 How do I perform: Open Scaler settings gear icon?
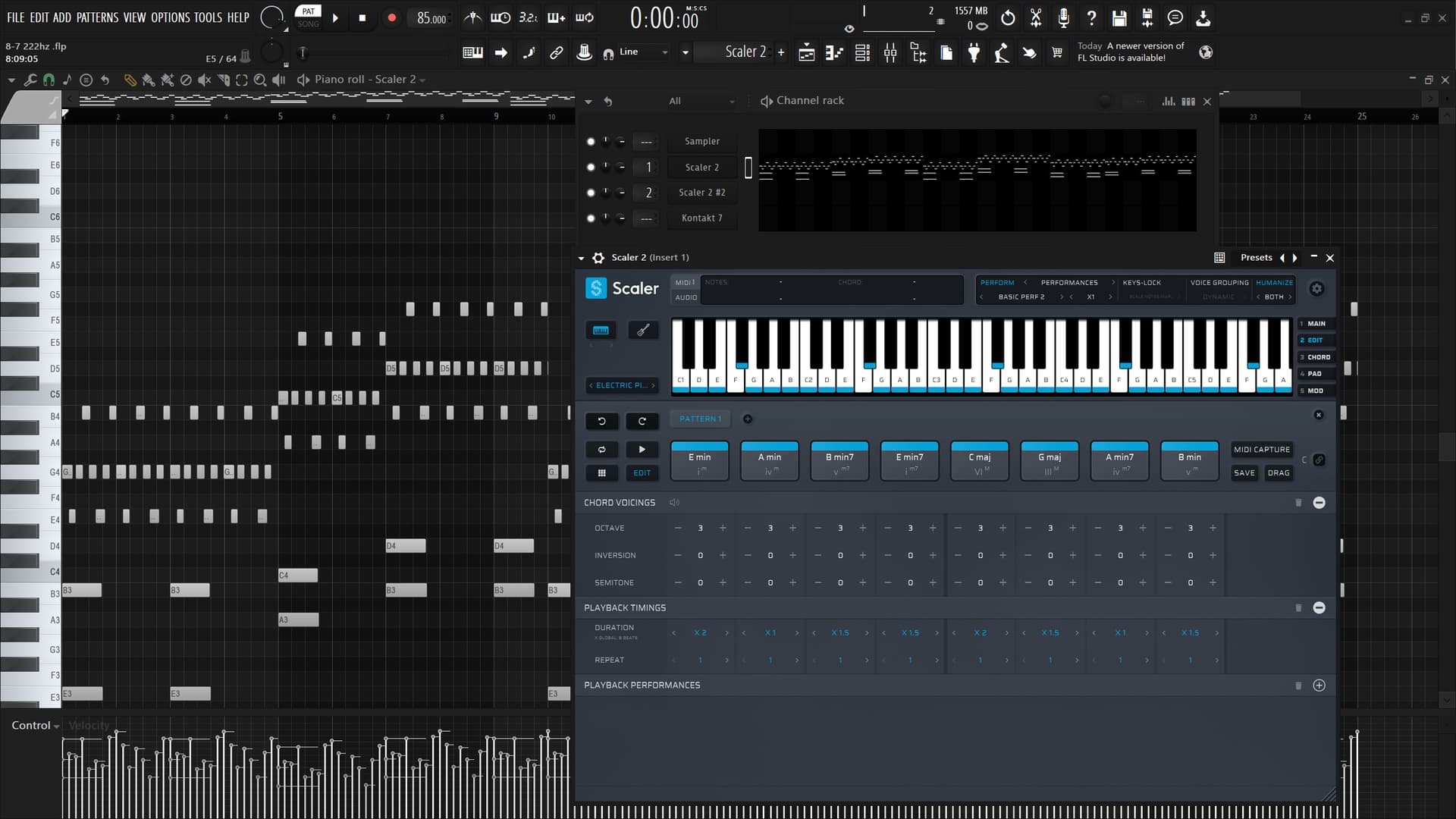coord(1316,289)
